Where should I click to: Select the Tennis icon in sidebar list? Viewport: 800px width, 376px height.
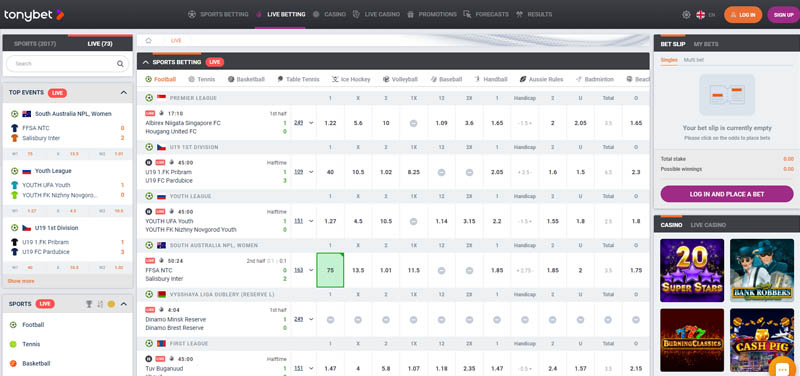click(13, 344)
